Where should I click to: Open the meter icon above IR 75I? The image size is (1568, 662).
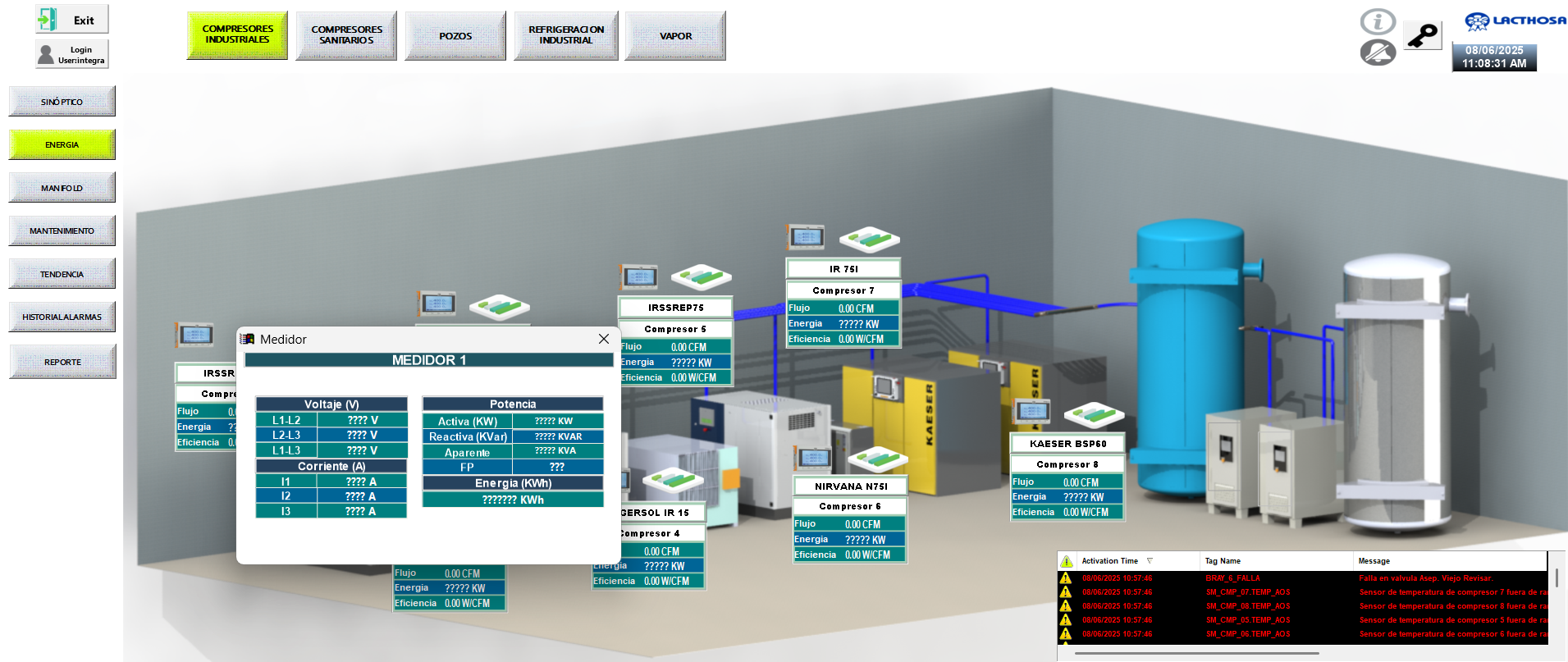807,237
